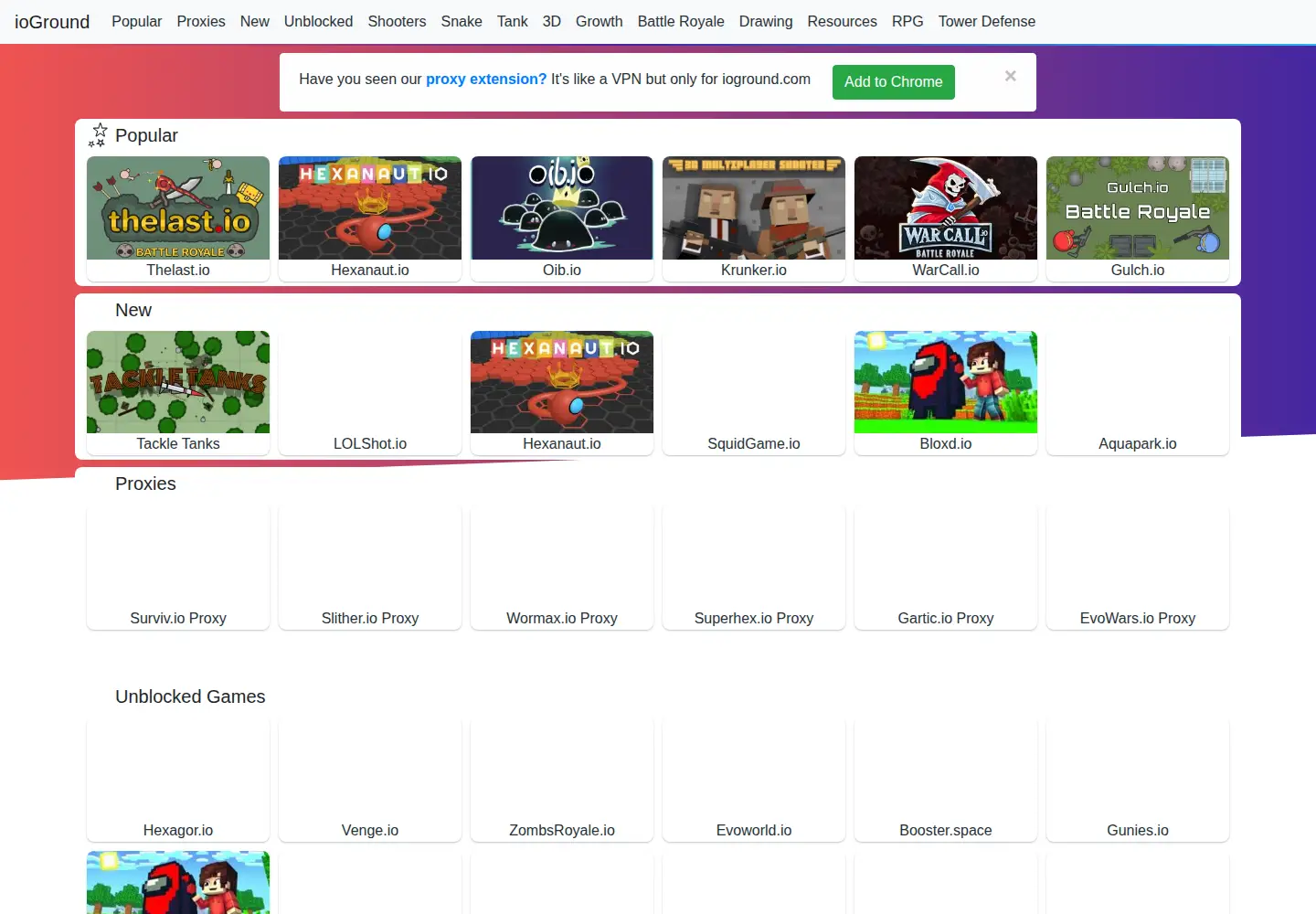Open the WarCall.io game thumbnail
Screen dimensions: 1316x914
click(946, 207)
